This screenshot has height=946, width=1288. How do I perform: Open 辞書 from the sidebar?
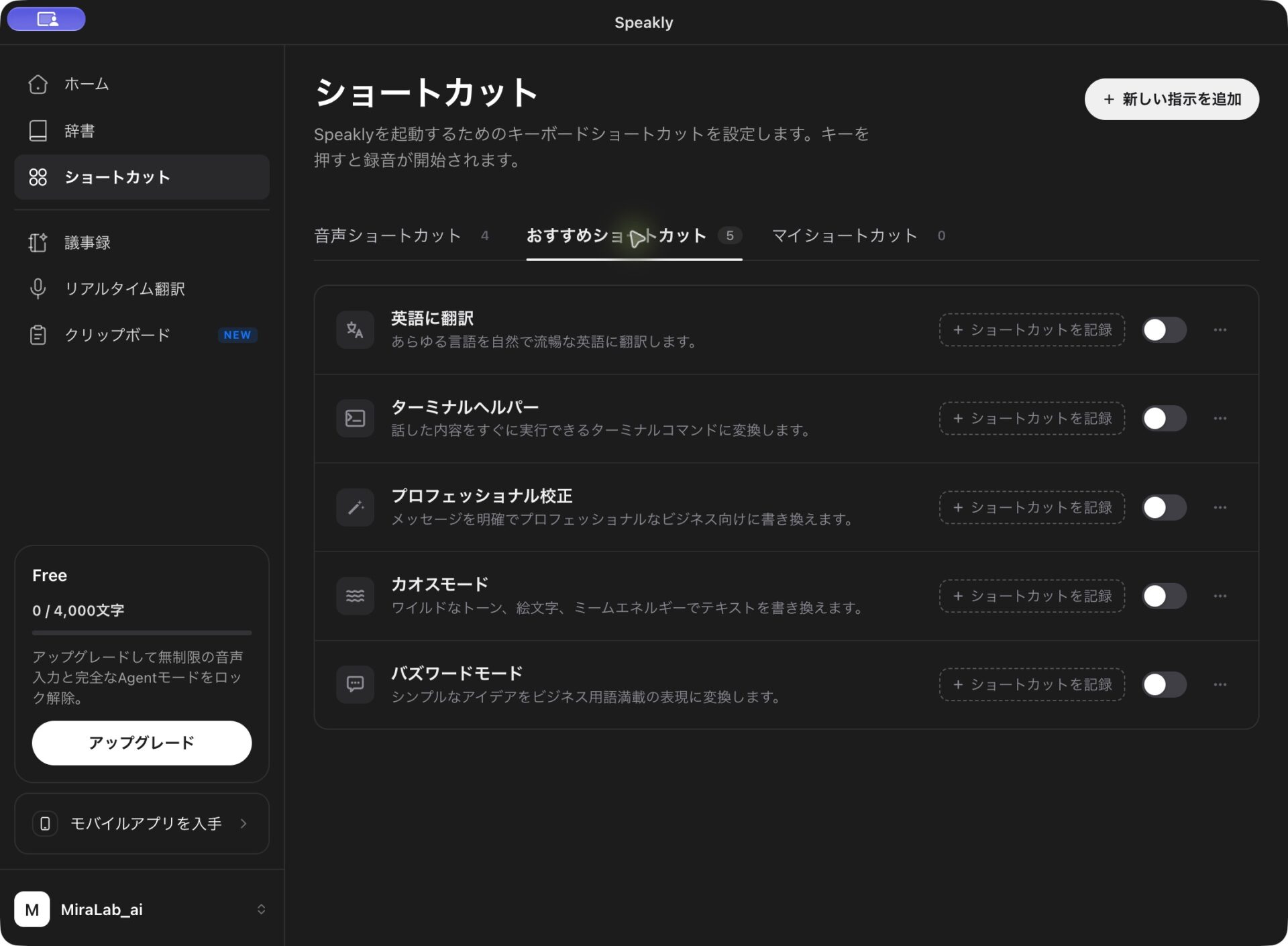pos(142,131)
